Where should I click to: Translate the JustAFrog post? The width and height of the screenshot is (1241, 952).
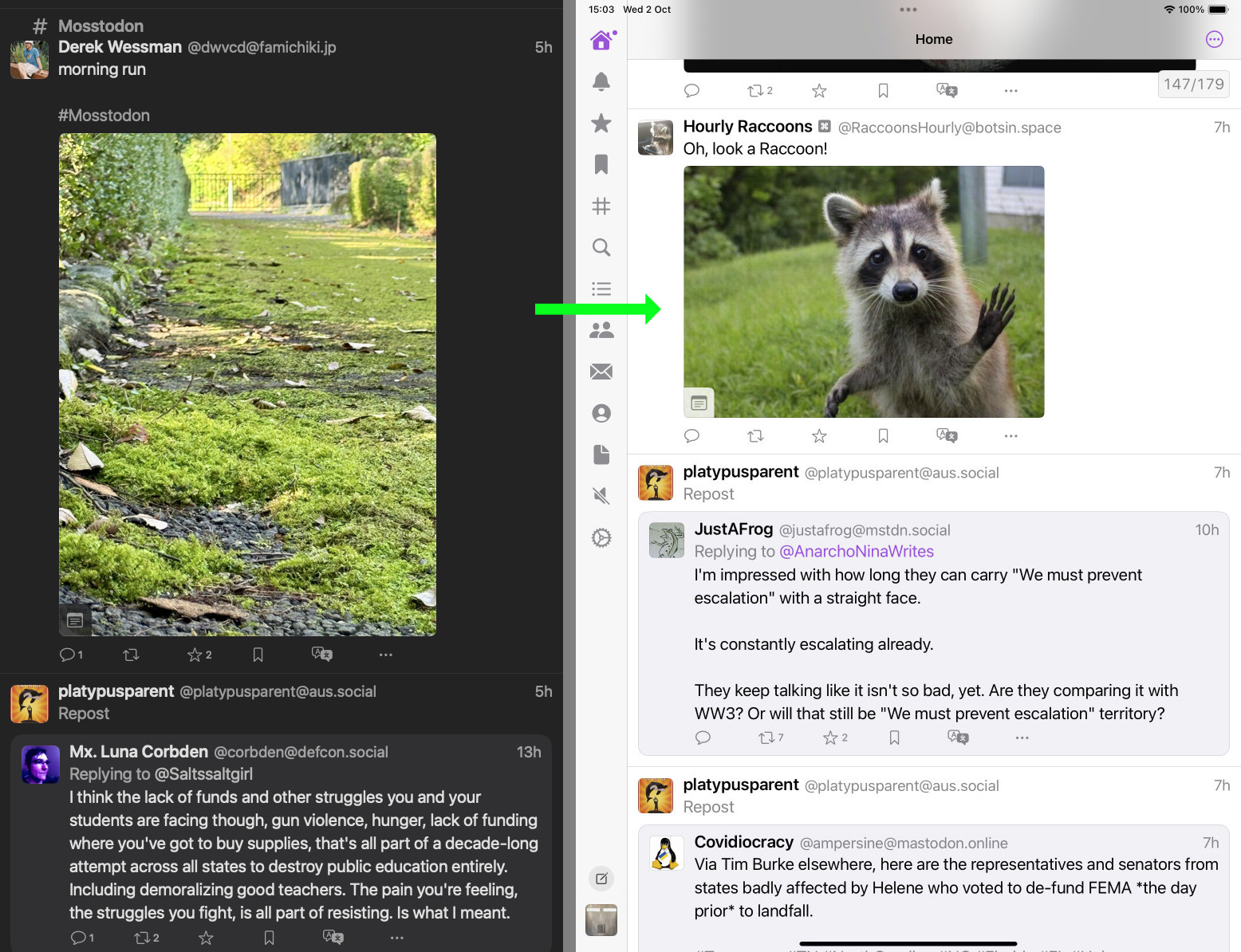pos(958,737)
